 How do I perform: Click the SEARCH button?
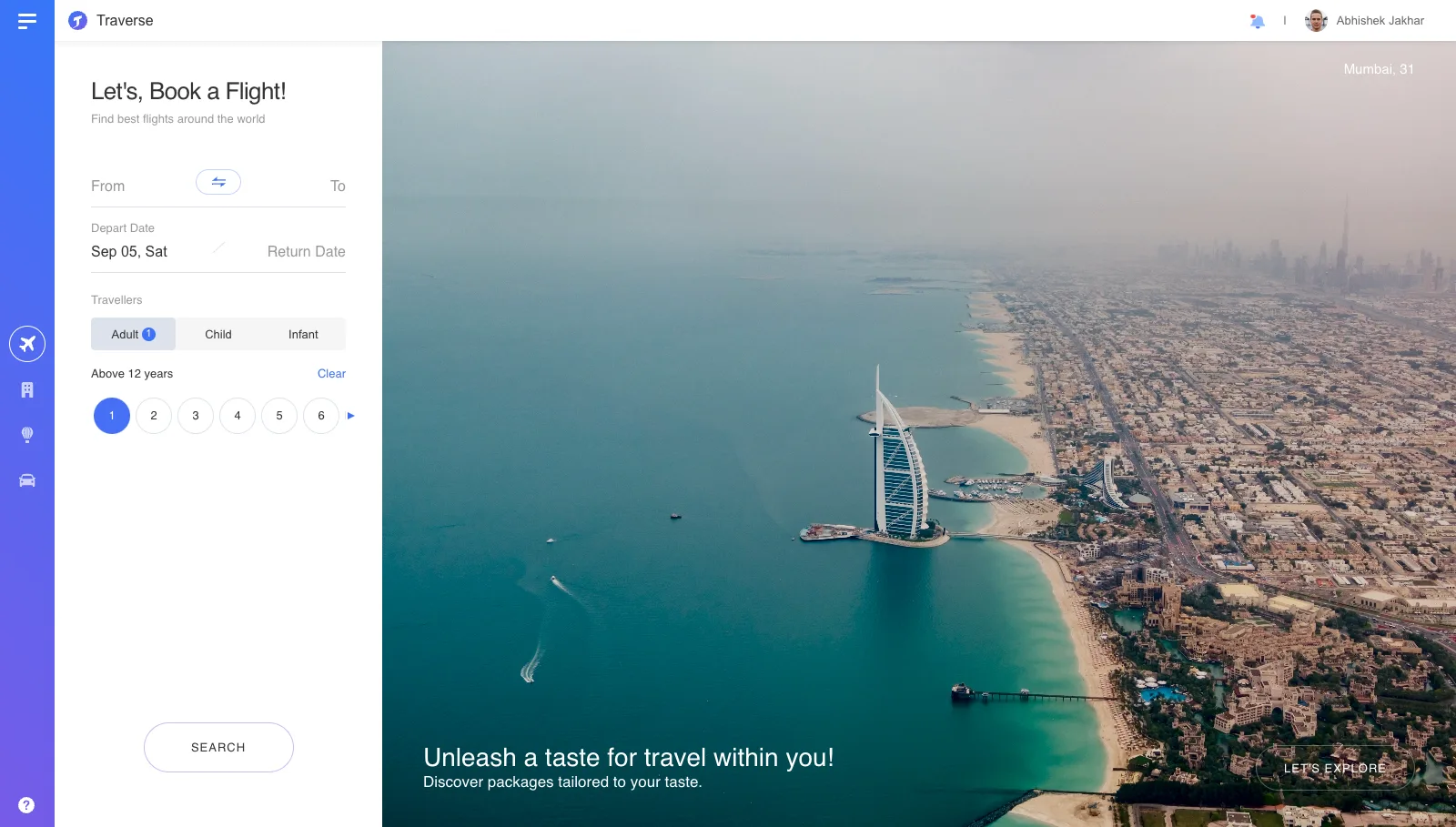(218, 747)
